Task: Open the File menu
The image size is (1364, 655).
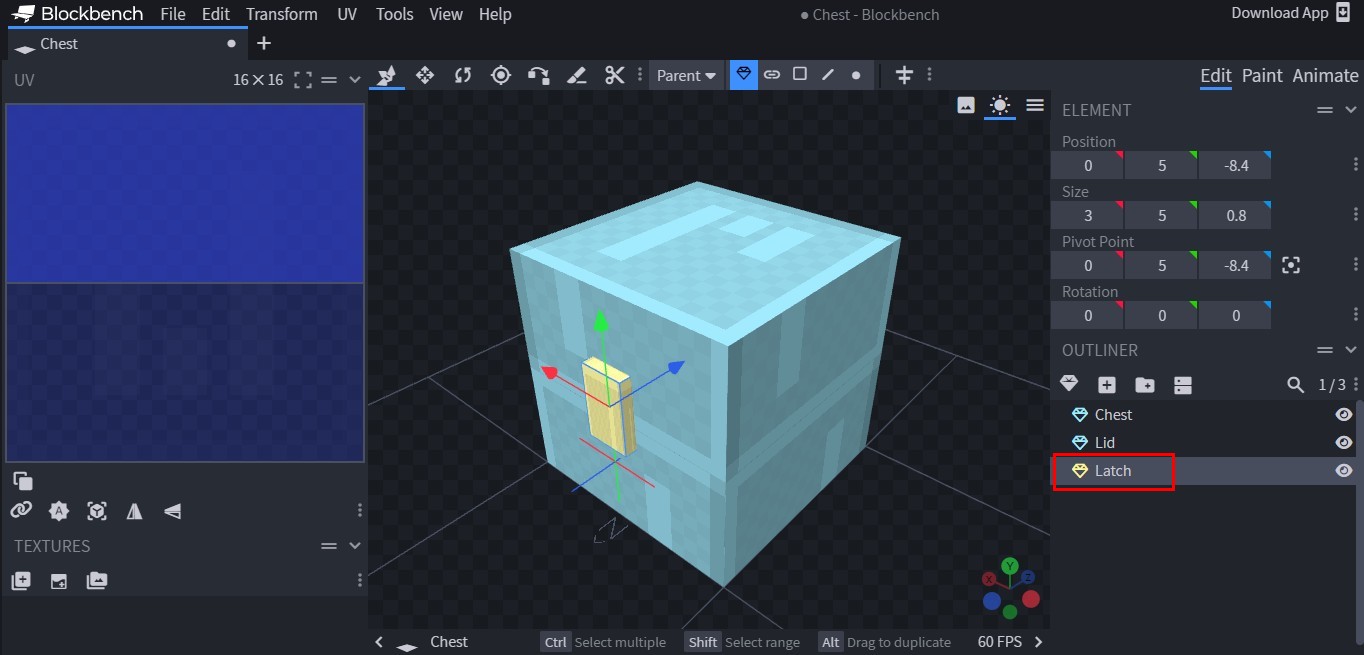Action: tap(173, 14)
